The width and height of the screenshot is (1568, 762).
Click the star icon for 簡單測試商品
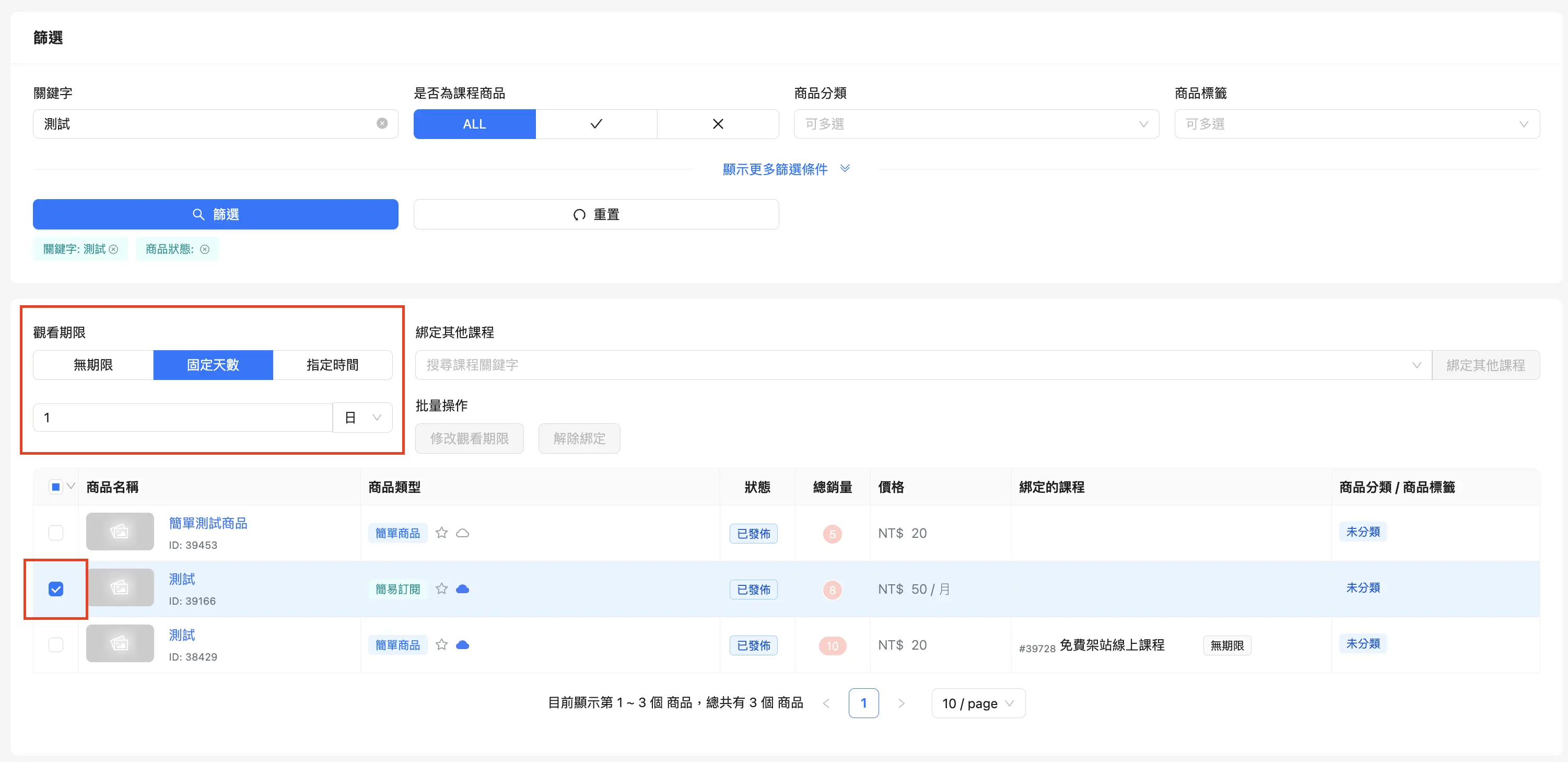click(x=441, y=533)
